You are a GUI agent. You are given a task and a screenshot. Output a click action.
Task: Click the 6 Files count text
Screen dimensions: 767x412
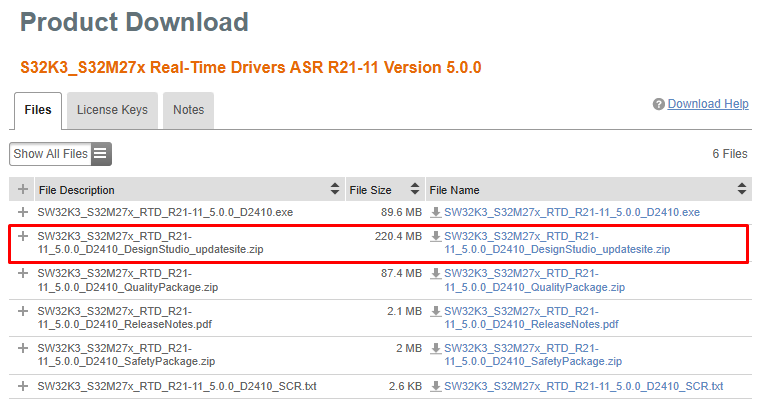pos(730,154)
